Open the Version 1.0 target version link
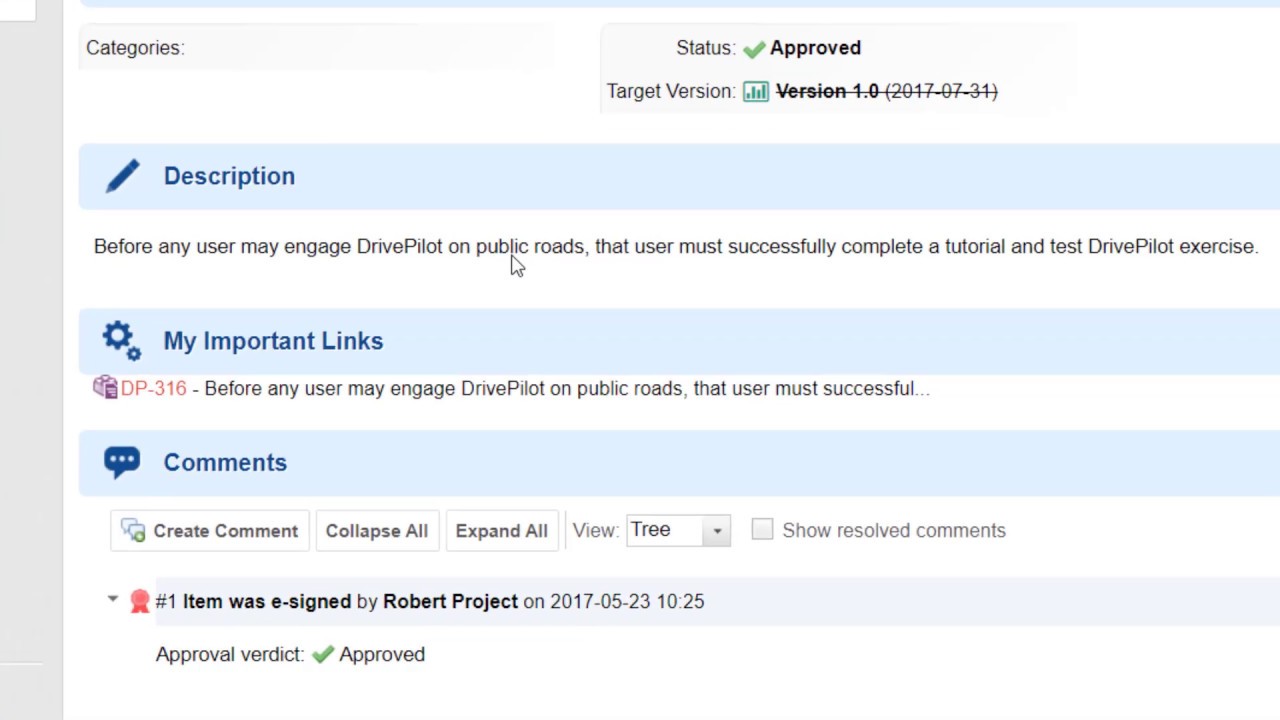 point(827,92)
